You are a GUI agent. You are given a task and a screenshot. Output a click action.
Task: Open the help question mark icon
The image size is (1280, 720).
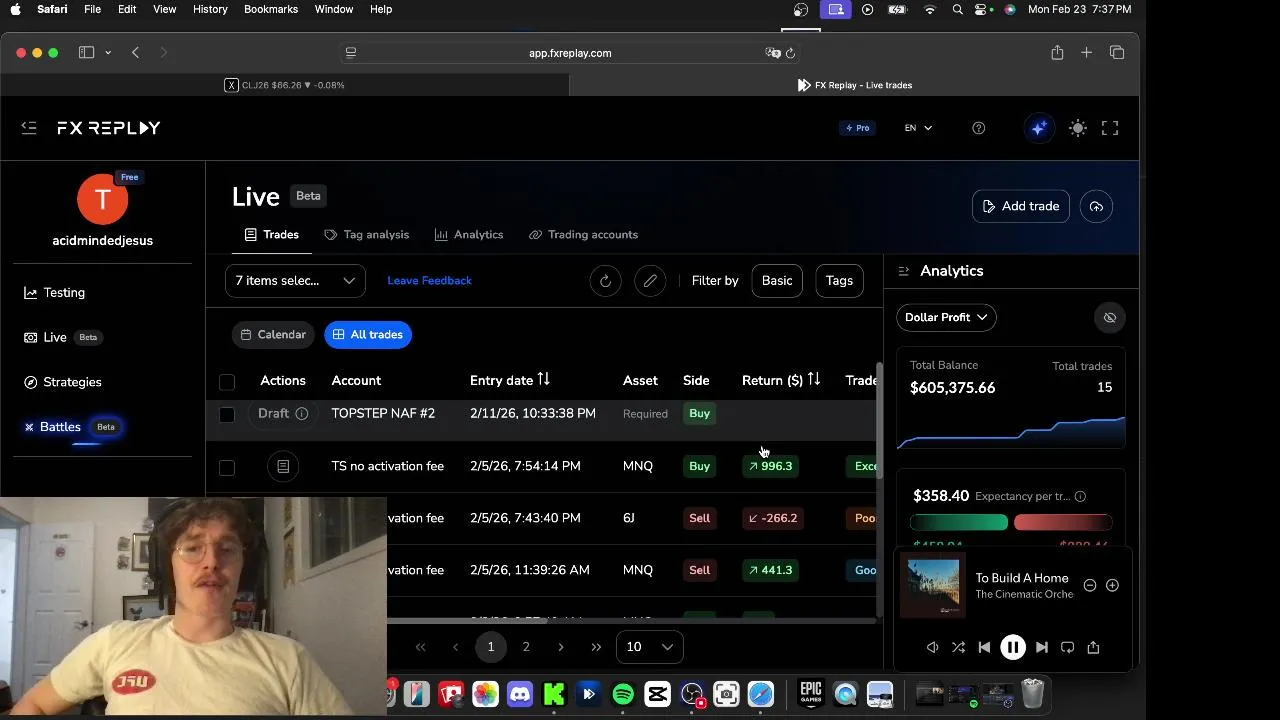click(978, 128)
